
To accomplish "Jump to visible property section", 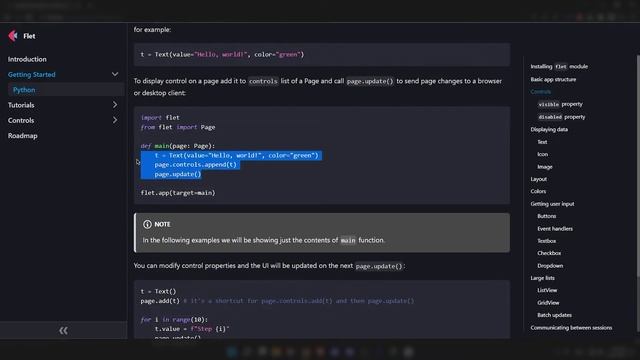I will (x=560, y=104).
